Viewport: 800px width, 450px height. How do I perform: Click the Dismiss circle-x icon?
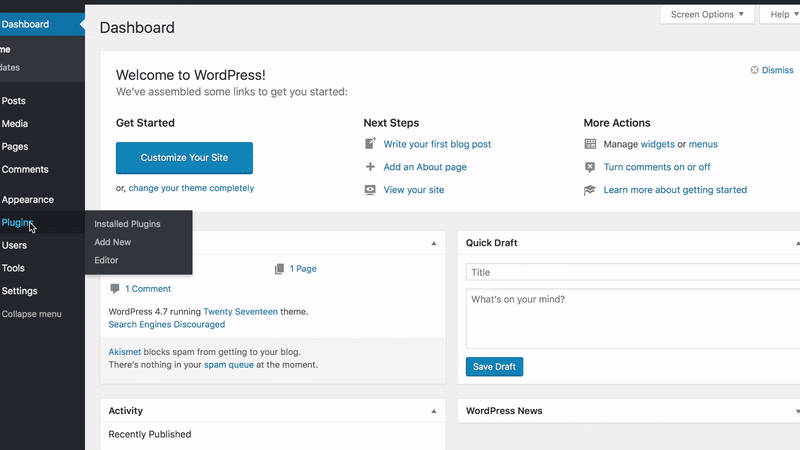754,70
